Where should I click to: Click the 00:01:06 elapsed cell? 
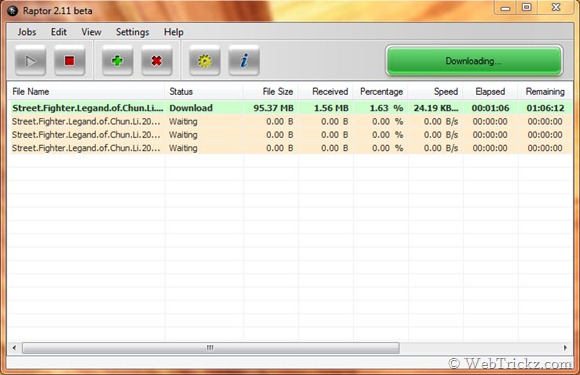pos(490,108)
